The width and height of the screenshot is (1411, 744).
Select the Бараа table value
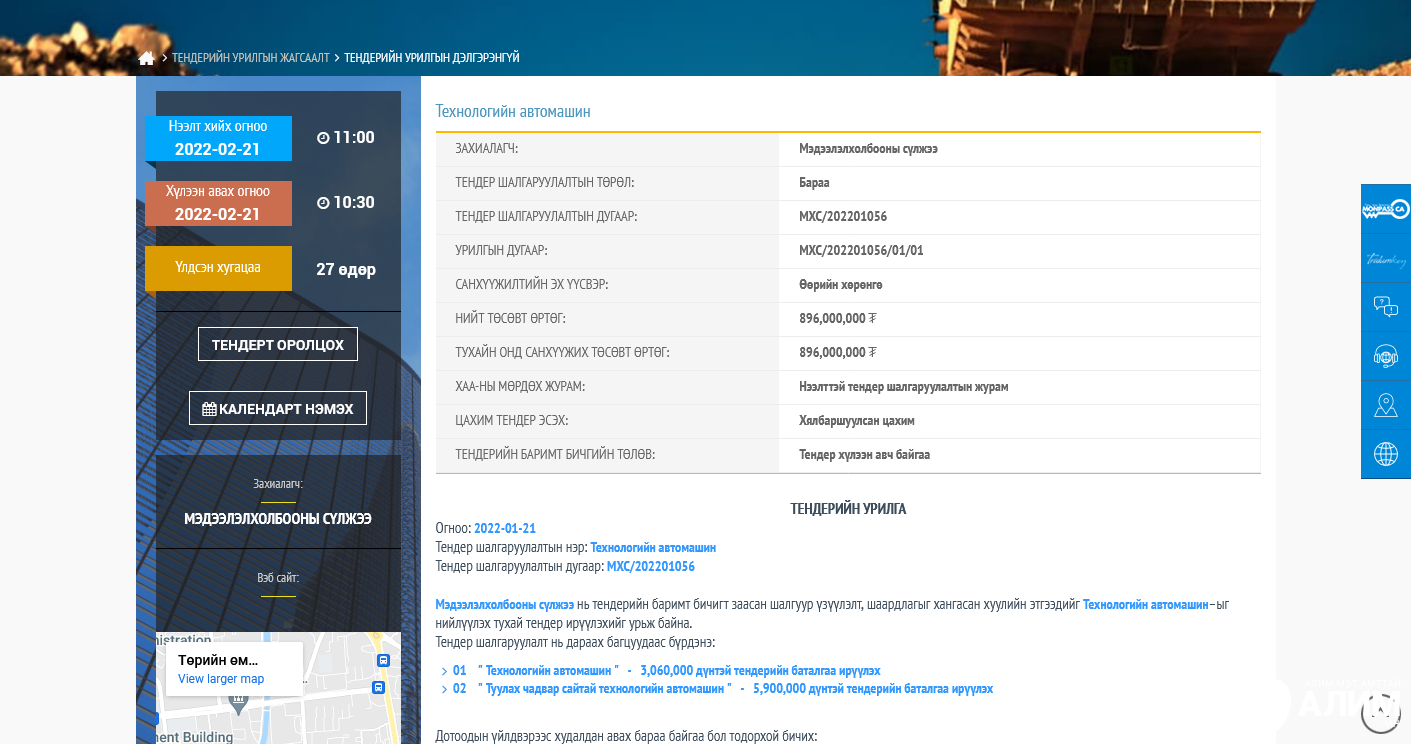pyautogui.click(x=814, y=183)
